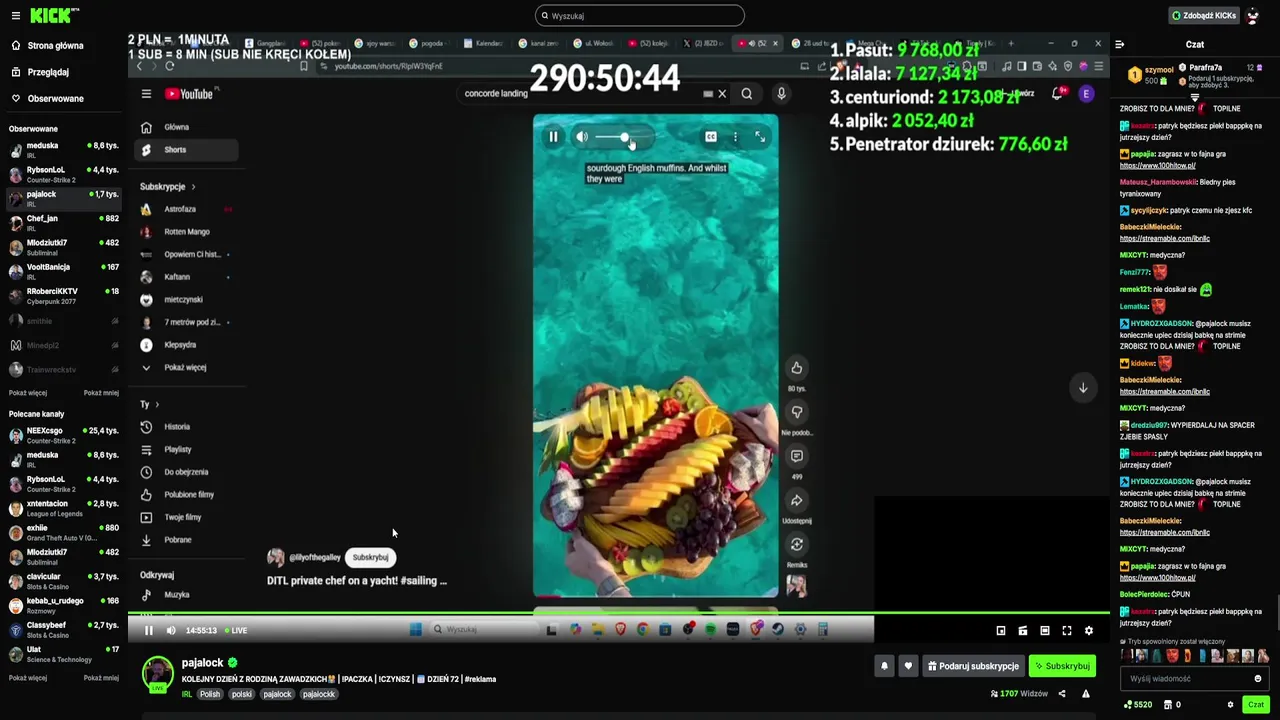Open chat emoji picker
The height and width of the screenshot is (720, 1280).
(1258, 679)
